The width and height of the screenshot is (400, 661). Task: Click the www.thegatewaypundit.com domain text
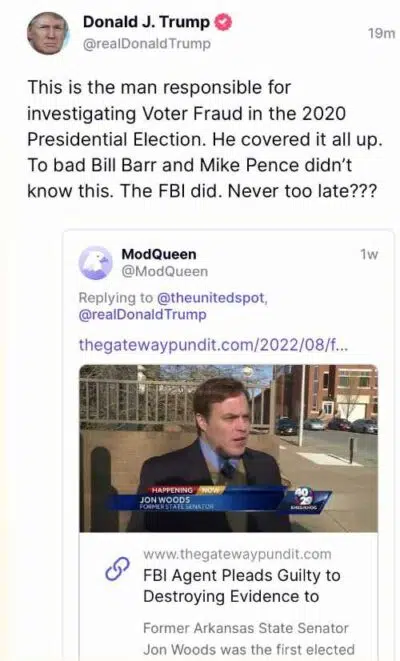pyautogui.click(x=237, y=554)
